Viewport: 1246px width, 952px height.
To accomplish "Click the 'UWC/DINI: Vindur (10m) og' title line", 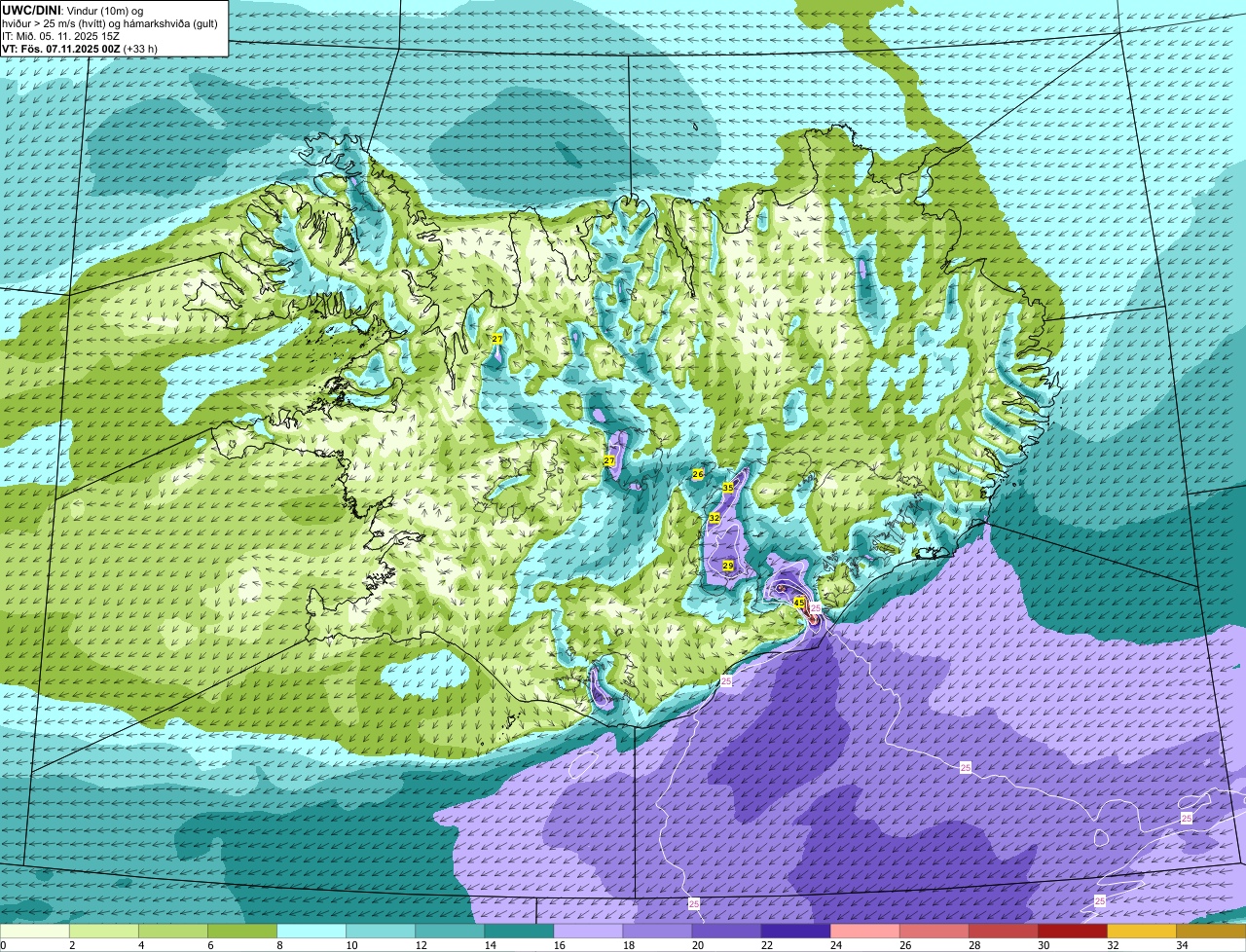I will tap(73, 10).
